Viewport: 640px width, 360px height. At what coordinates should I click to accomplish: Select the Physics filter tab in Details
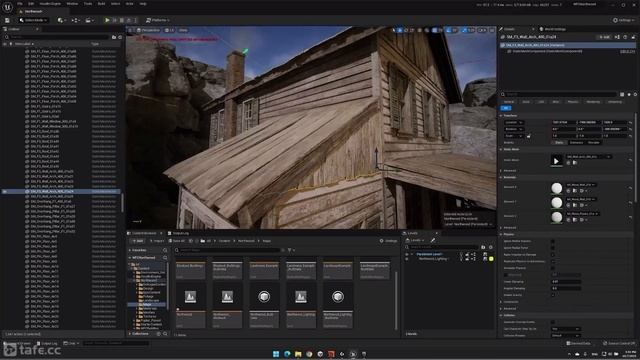click(x=573, y=102)
